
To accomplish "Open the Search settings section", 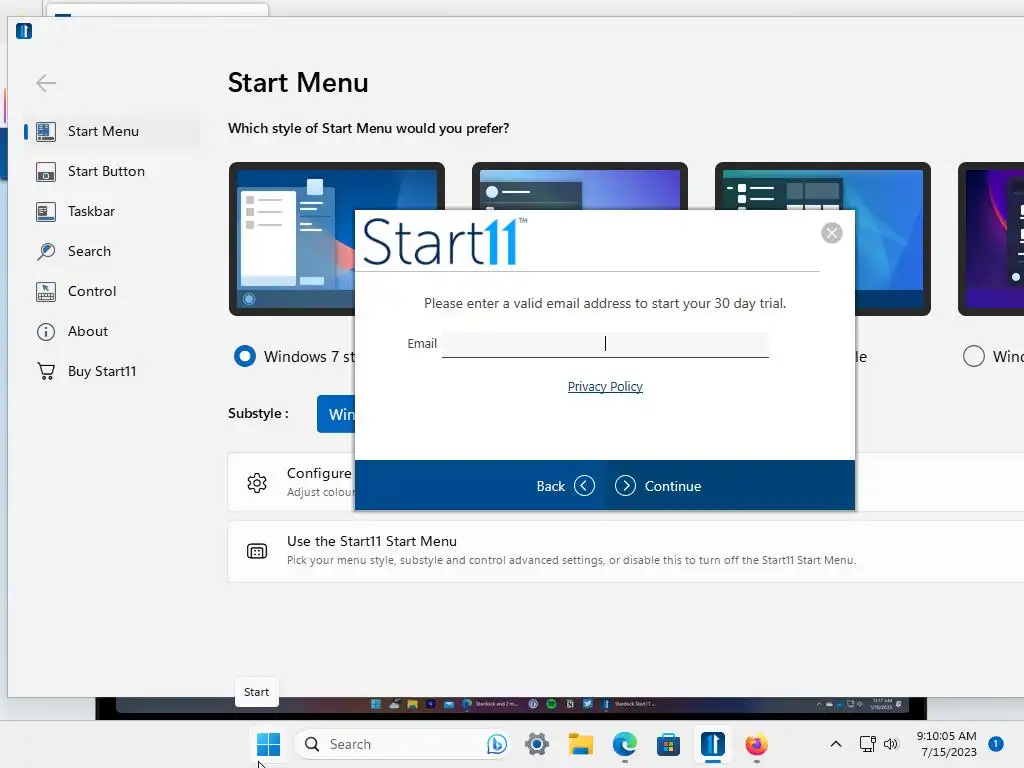I will click(111, 251).
